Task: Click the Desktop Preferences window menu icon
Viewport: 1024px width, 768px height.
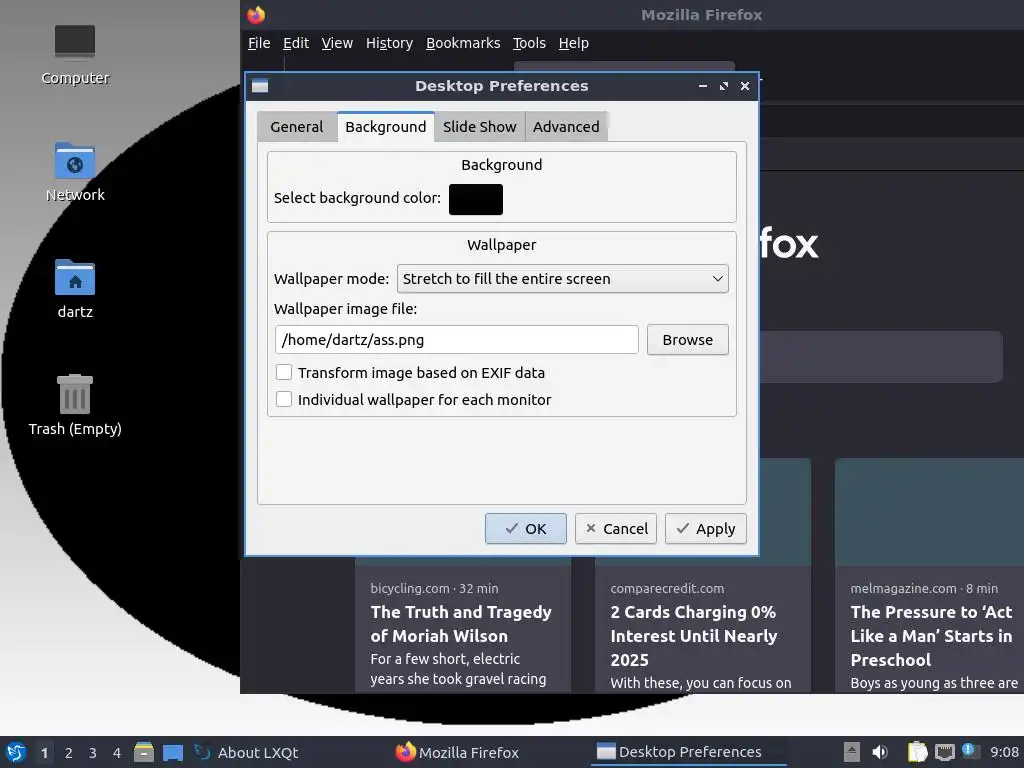Action: coord(260,86)
